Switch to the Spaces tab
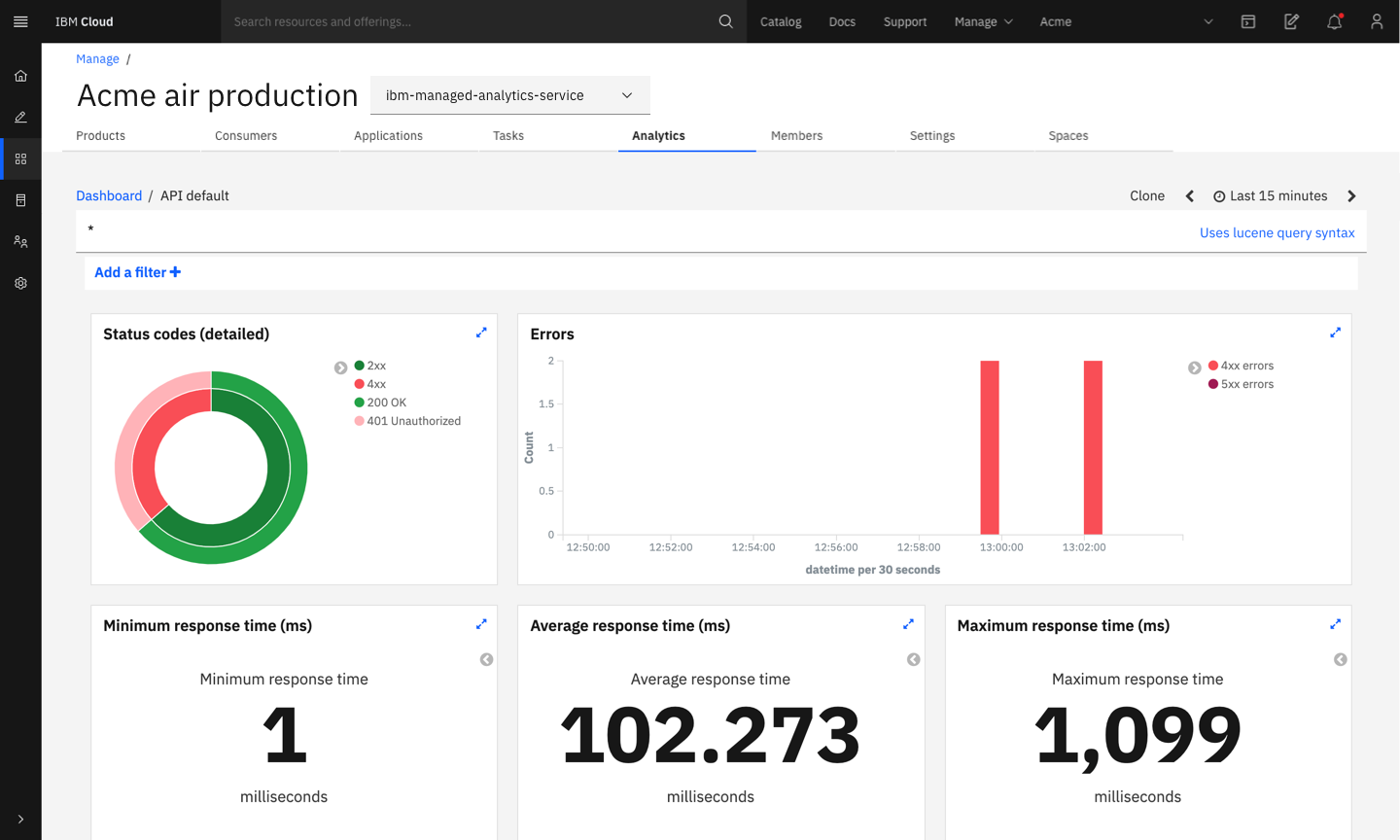The height and width of the screenshot is (840, 1400). pyautogui.click(x=1068, y=136)
